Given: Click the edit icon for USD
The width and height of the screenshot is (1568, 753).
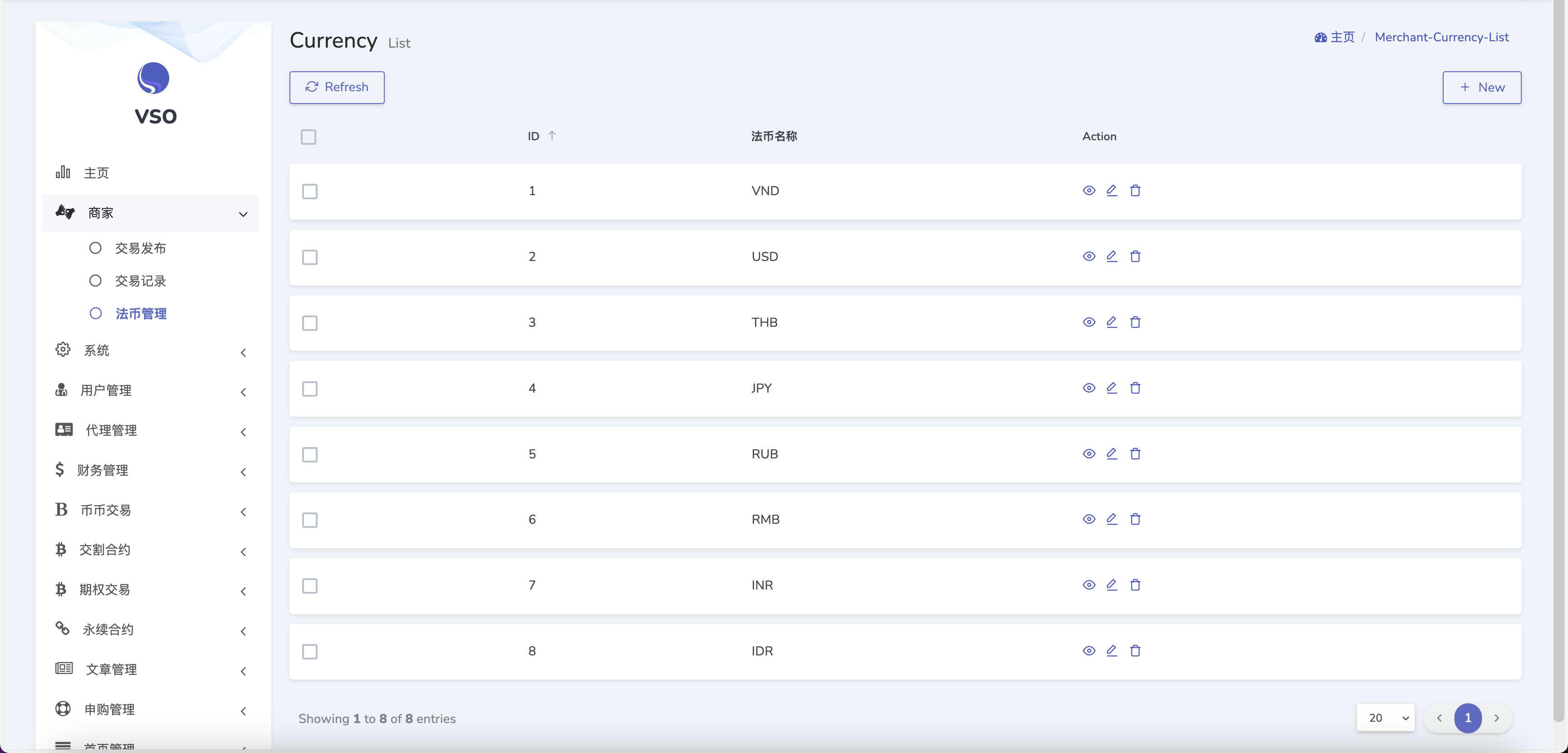Looking at the screenshot, I should (x=1112, y=256).
